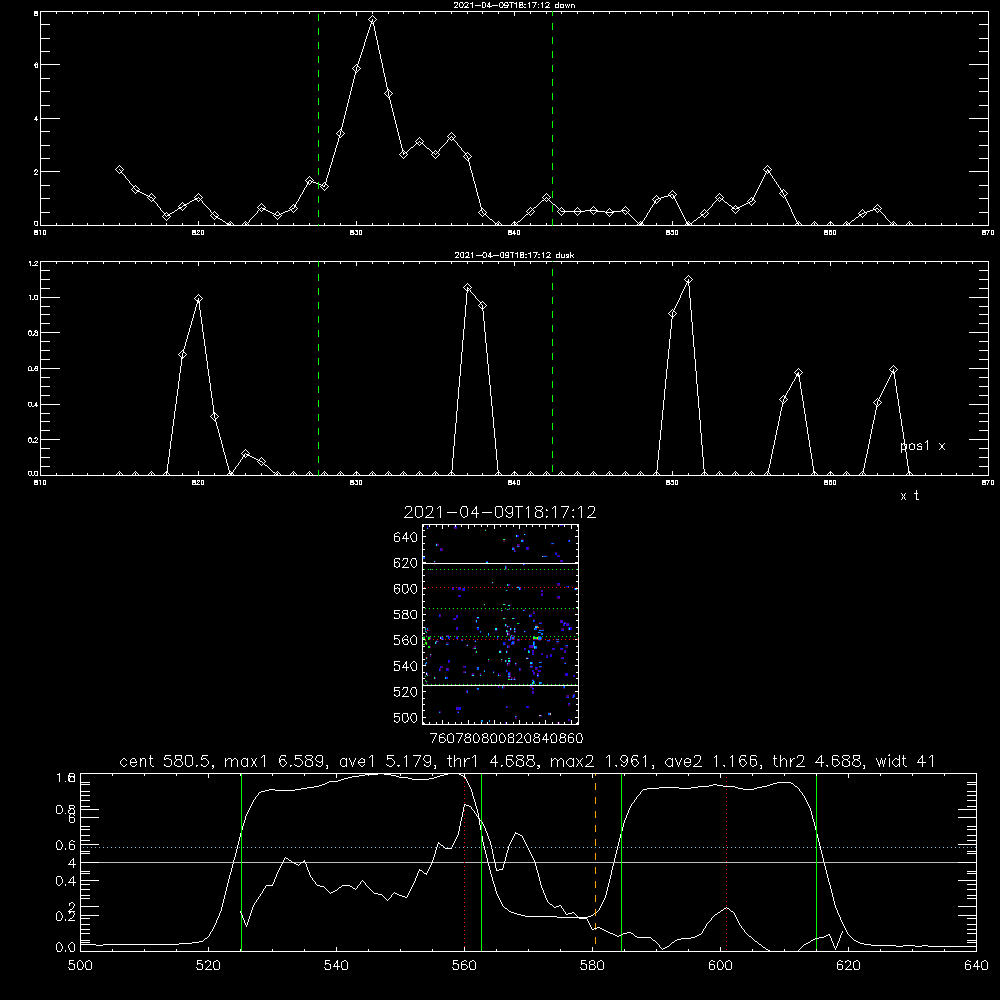Click the '600' y-axis label of the scatter image

[x=406, y=589]
